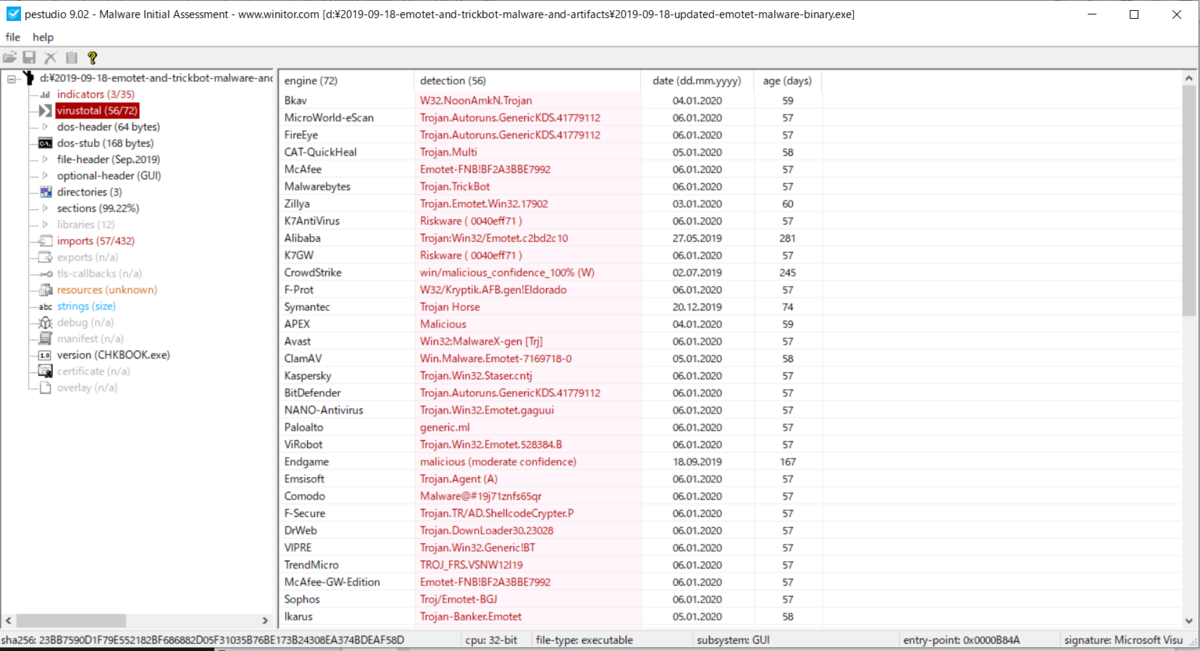Select the strings (size) tree item
Image resolution: width=1200 pixels, height=651 pixels.
click(x=86, y=306)
